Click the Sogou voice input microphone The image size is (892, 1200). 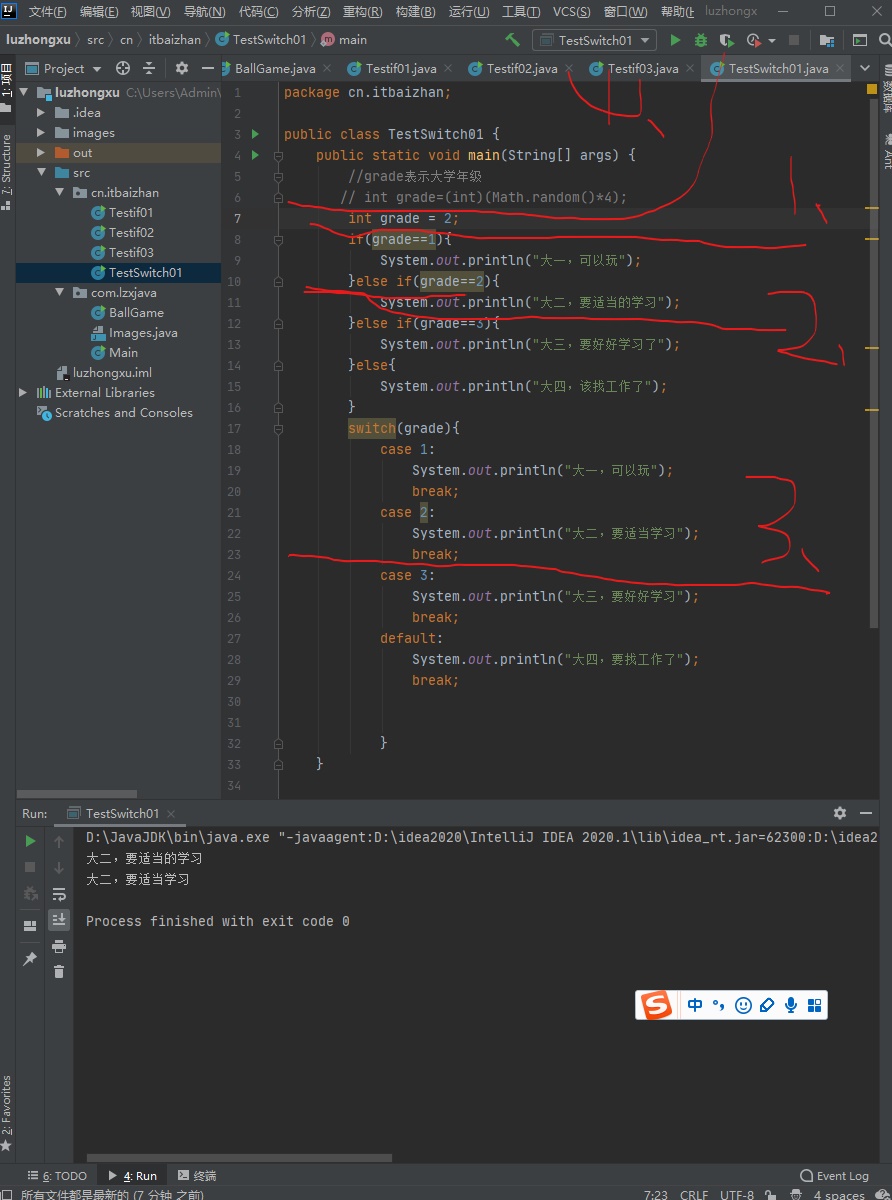(x=791, y=1005)
